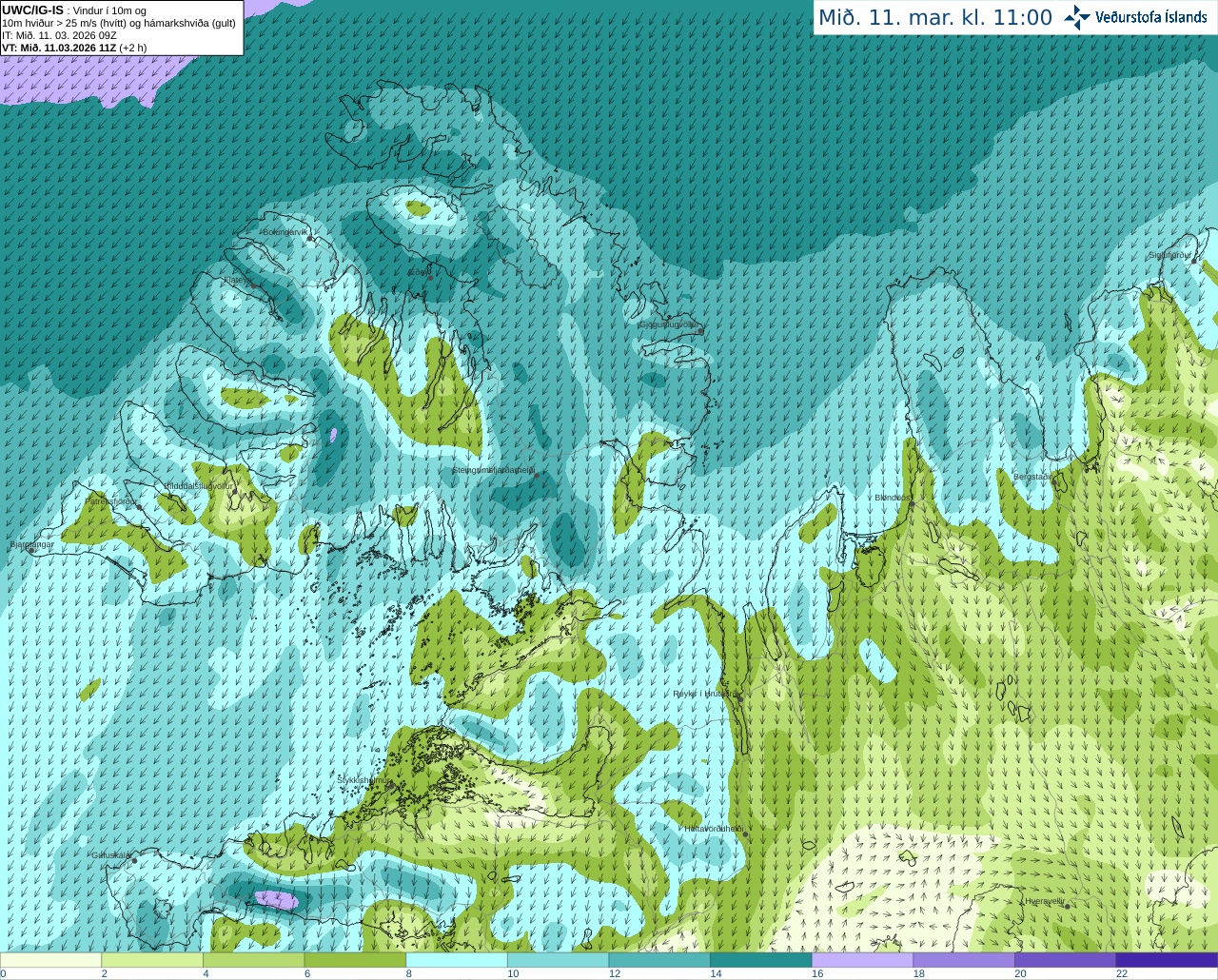
Task: Click the palest yellow 0–2 m/s legend swatch
Action: (50, 960)
